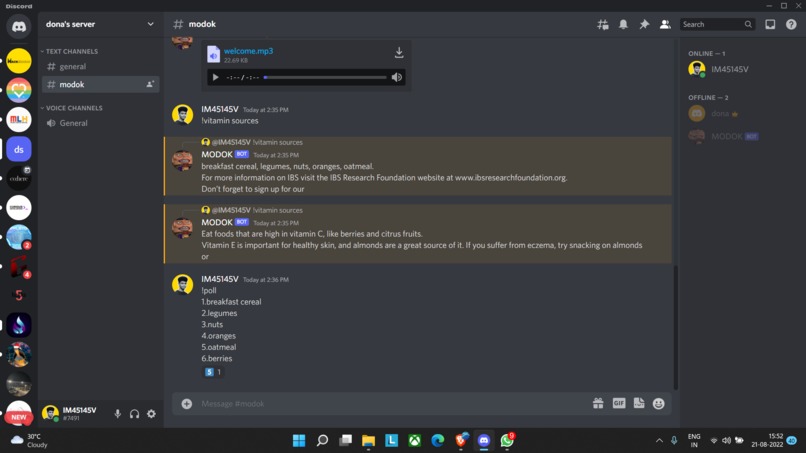
Task: Open the Help icon
Action: [x=791, y=24]
